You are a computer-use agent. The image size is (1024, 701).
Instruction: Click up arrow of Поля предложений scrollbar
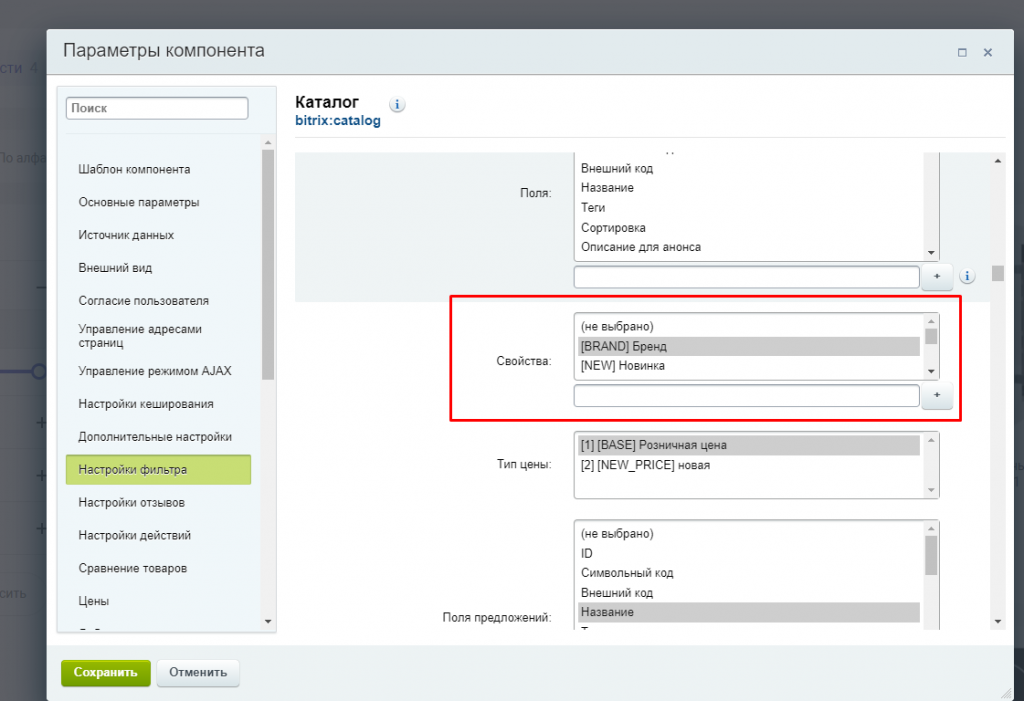[931, 529]
